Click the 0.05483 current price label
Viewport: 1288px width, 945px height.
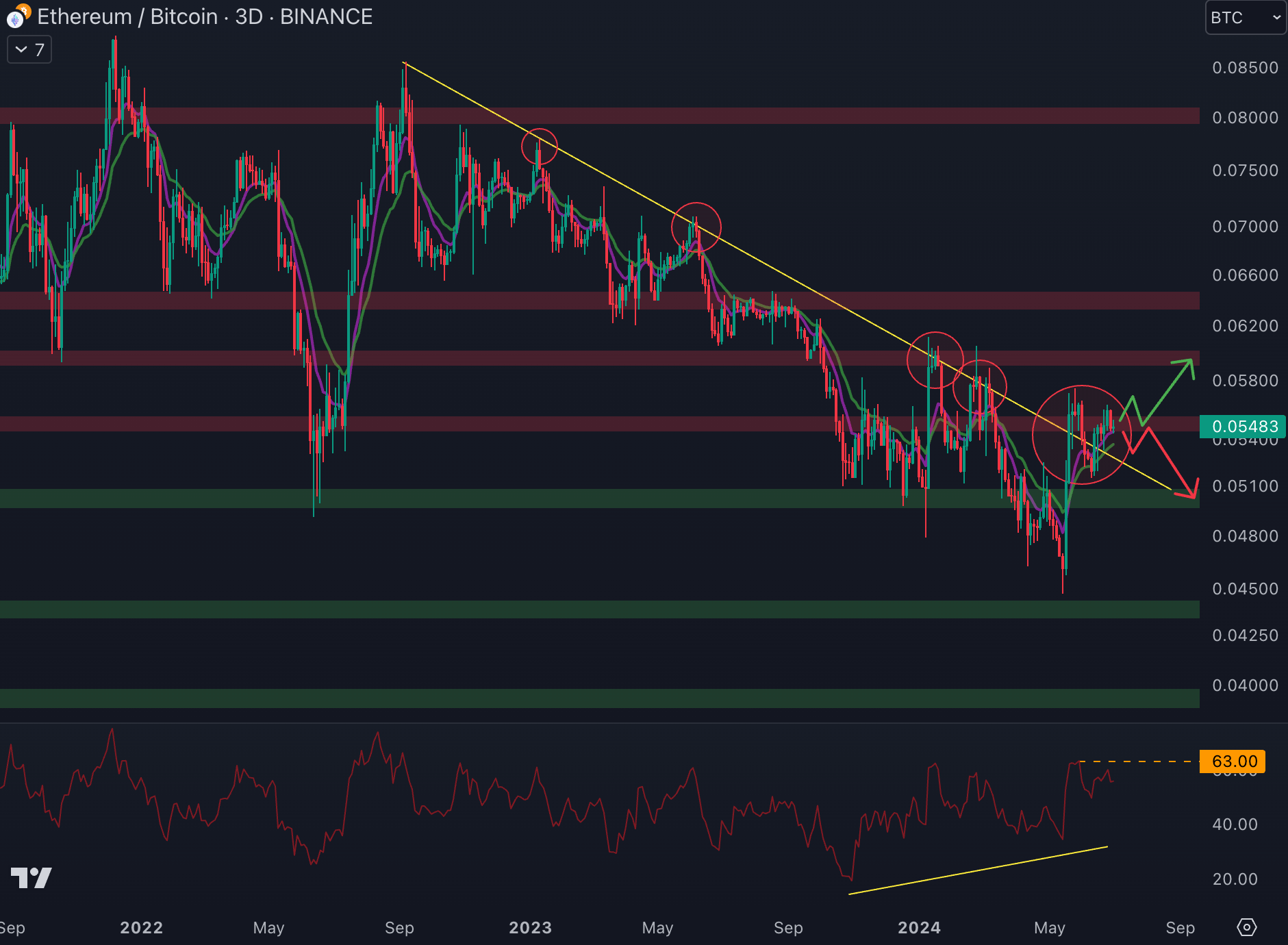pyautogui.click(x=1243, y=427)
